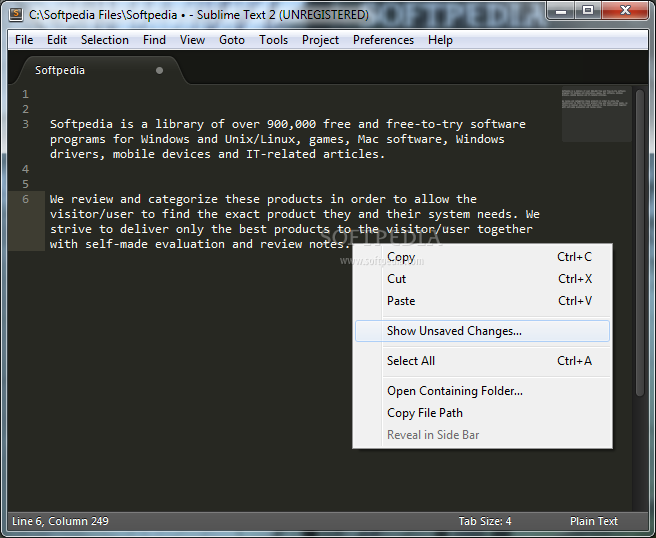Click line number 6 in the gutter
This screenshot has width=656, height=538.
point(26,199)
